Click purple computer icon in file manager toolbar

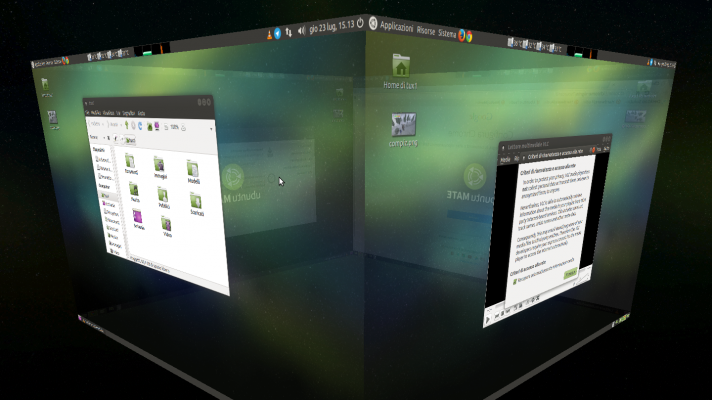(x=157, y=126)
